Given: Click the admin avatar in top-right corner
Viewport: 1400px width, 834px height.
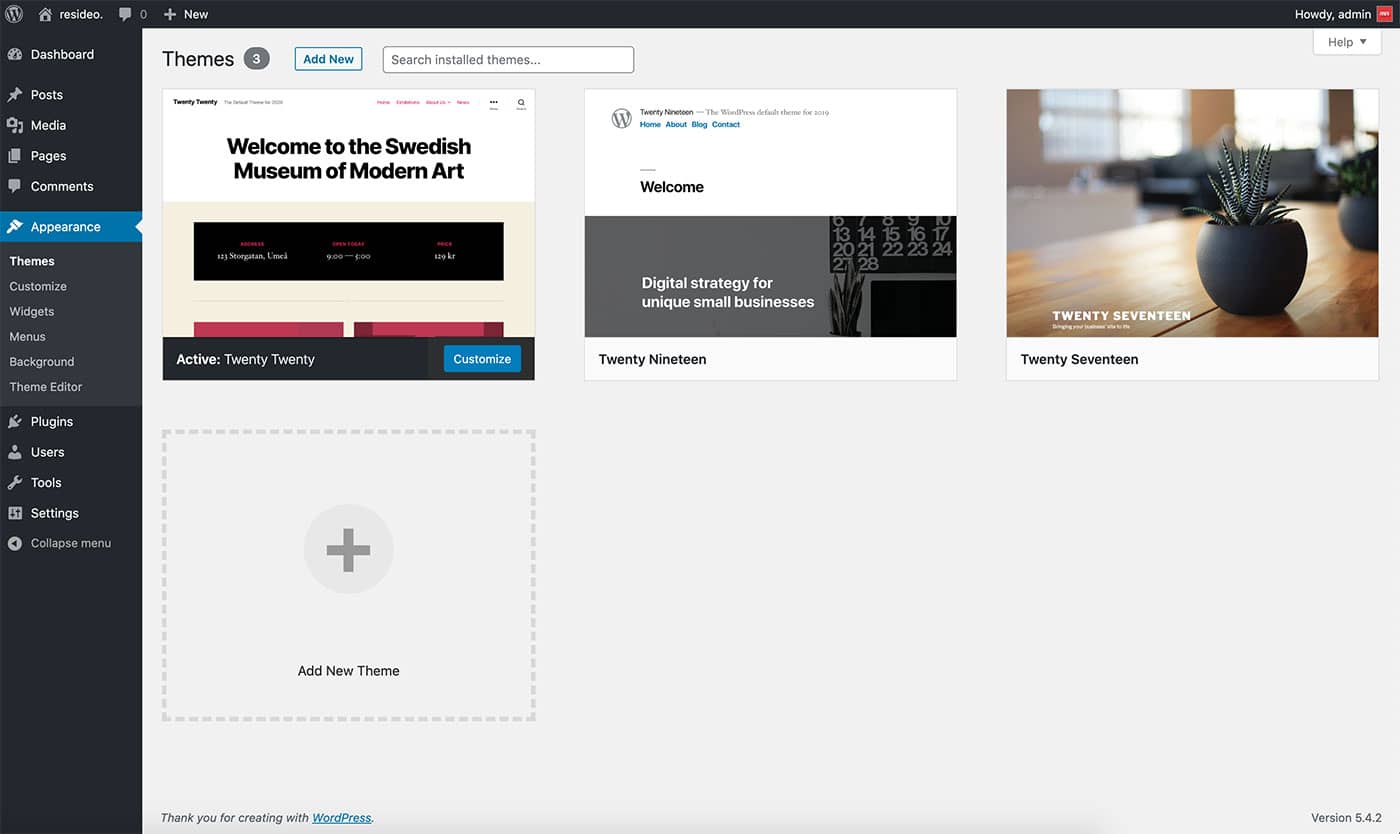Looking at the screenshot, I should (1384, 14).
